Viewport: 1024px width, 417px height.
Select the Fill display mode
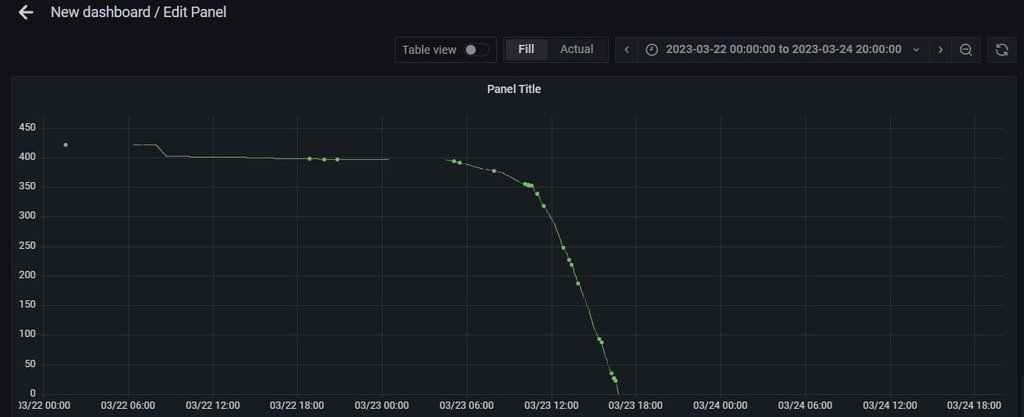[526, 49]
